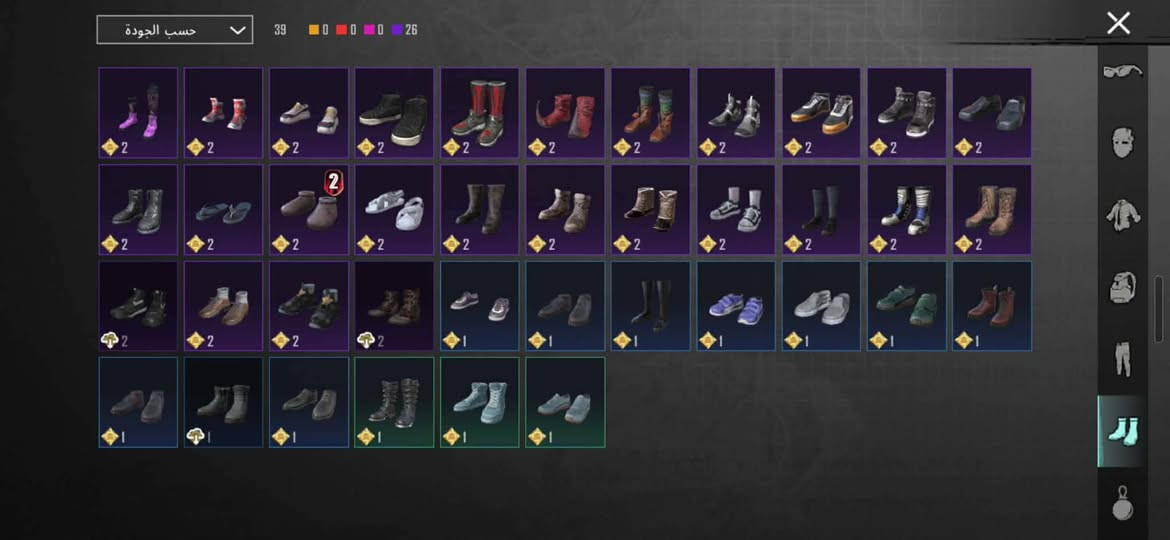
Task: Pick the white sandals item
Action: click(394, 210)
